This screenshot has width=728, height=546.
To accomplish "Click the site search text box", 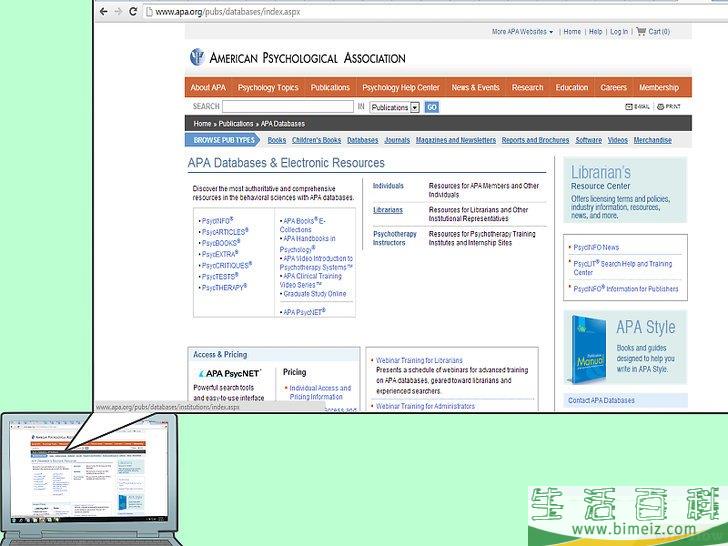I will [x=288, y=107].
